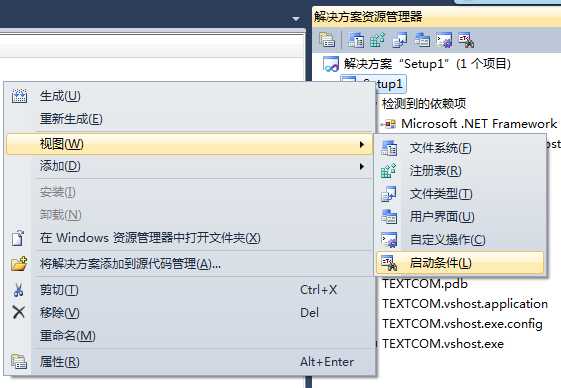Click the 用户界面(U) submenu icon
The width and height of the screenshot is (561, 388).
click(389, 217)
